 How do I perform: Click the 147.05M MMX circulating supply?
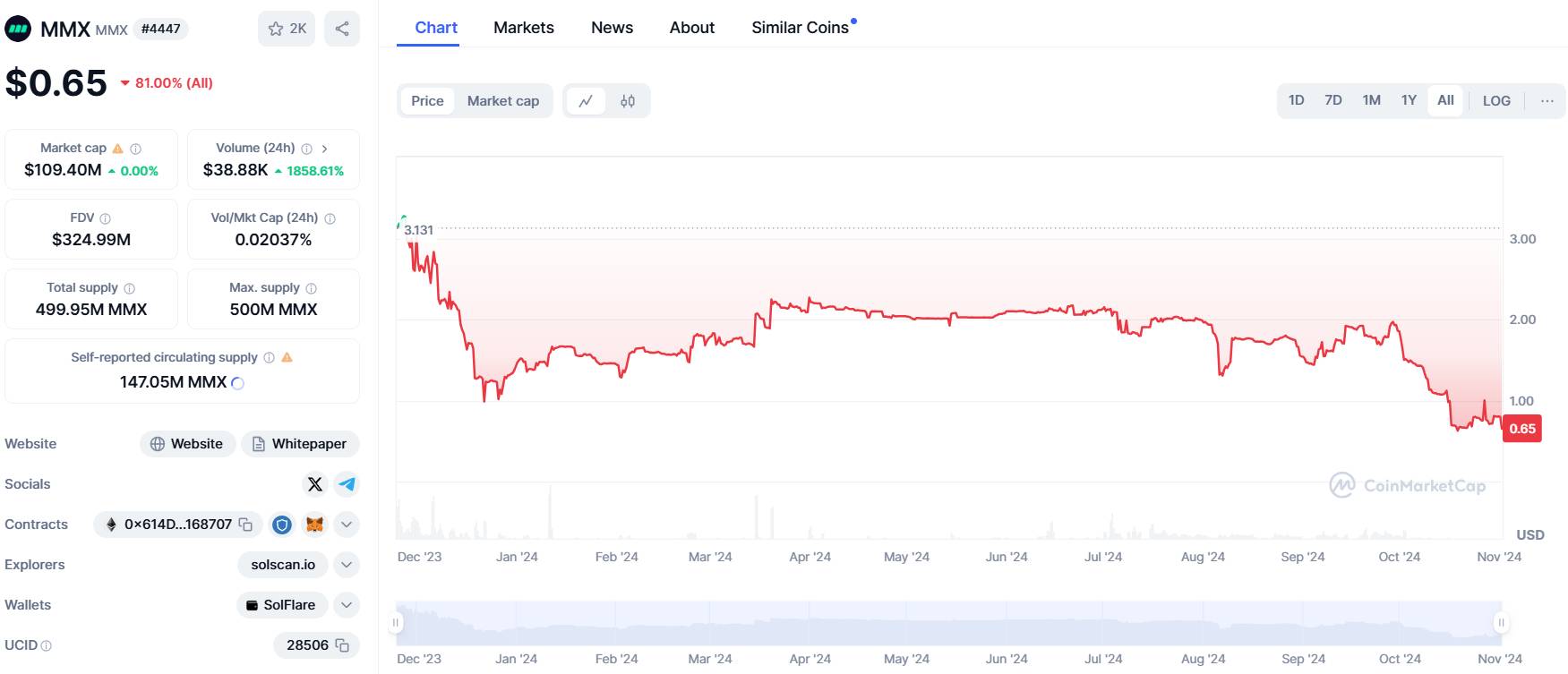[x=173, y=382]
